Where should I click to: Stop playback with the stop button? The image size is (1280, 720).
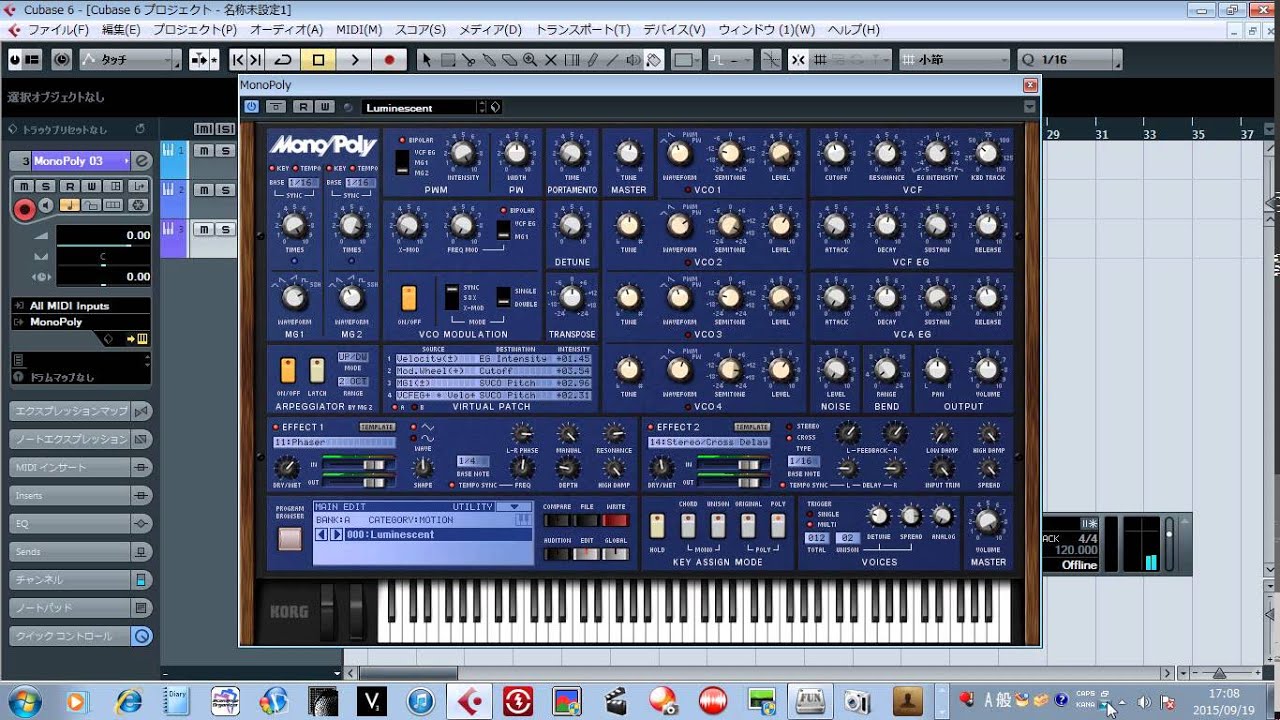[318, 60]
